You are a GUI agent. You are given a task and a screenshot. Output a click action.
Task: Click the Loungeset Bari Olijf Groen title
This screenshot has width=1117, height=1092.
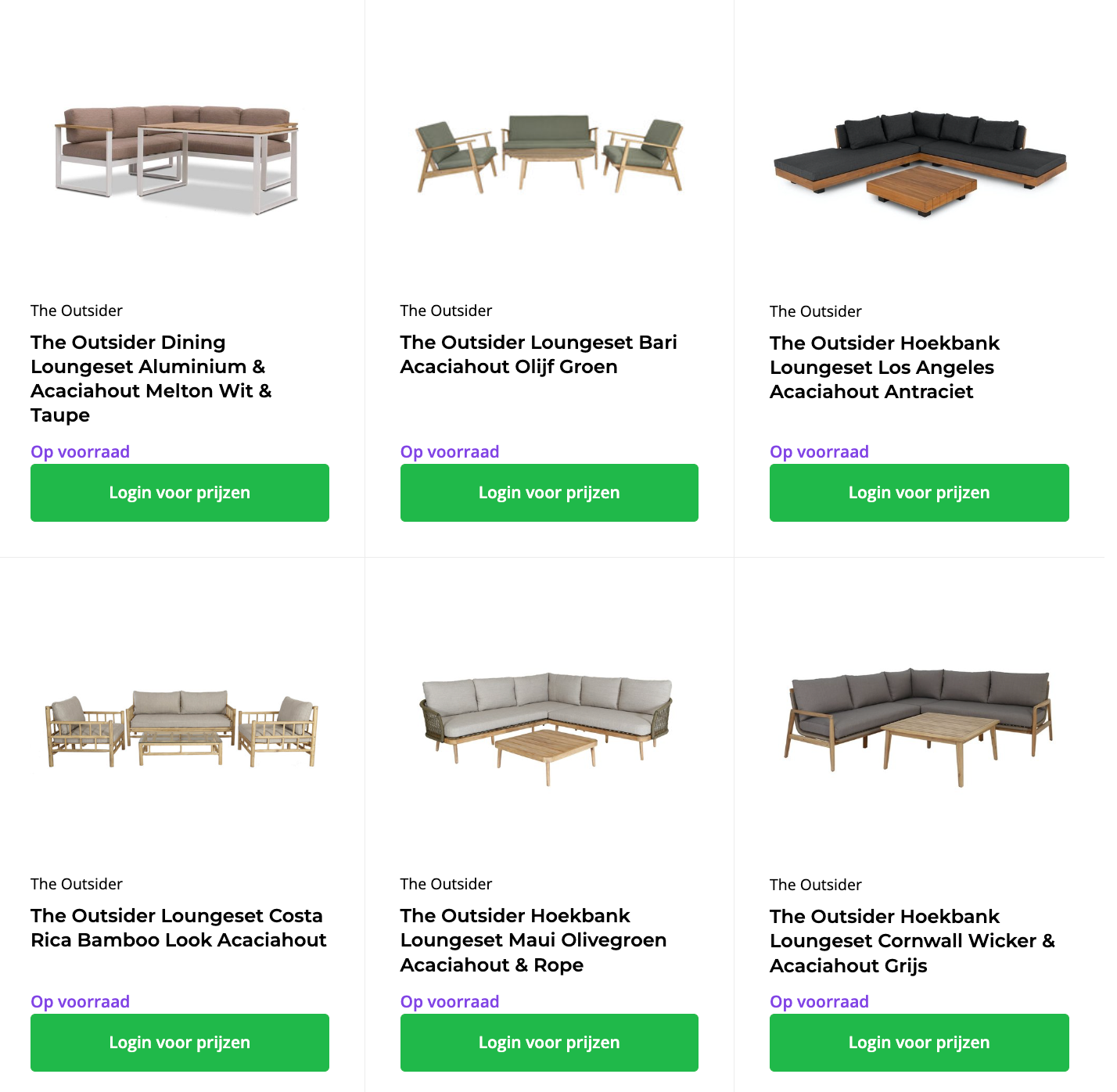[x=538, y=354]
